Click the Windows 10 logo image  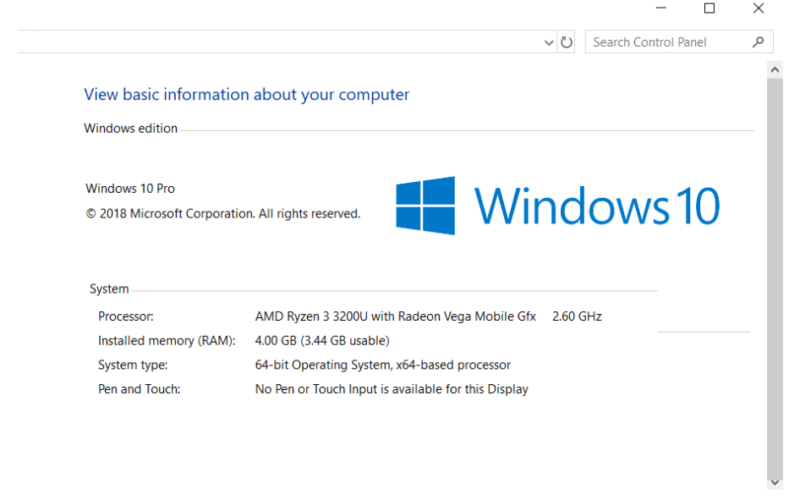point(558,206)
